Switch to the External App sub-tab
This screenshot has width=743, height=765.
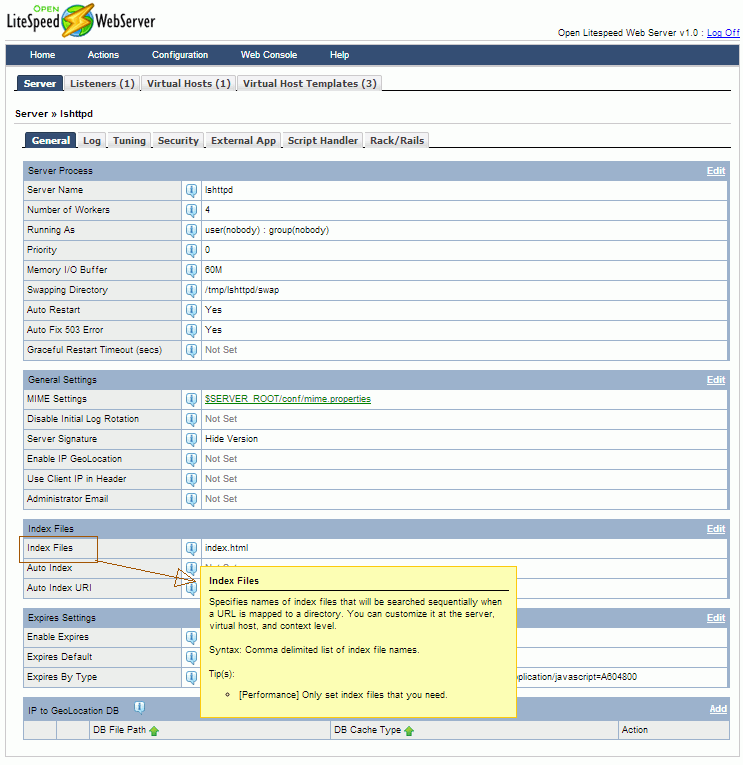[243, 141]
